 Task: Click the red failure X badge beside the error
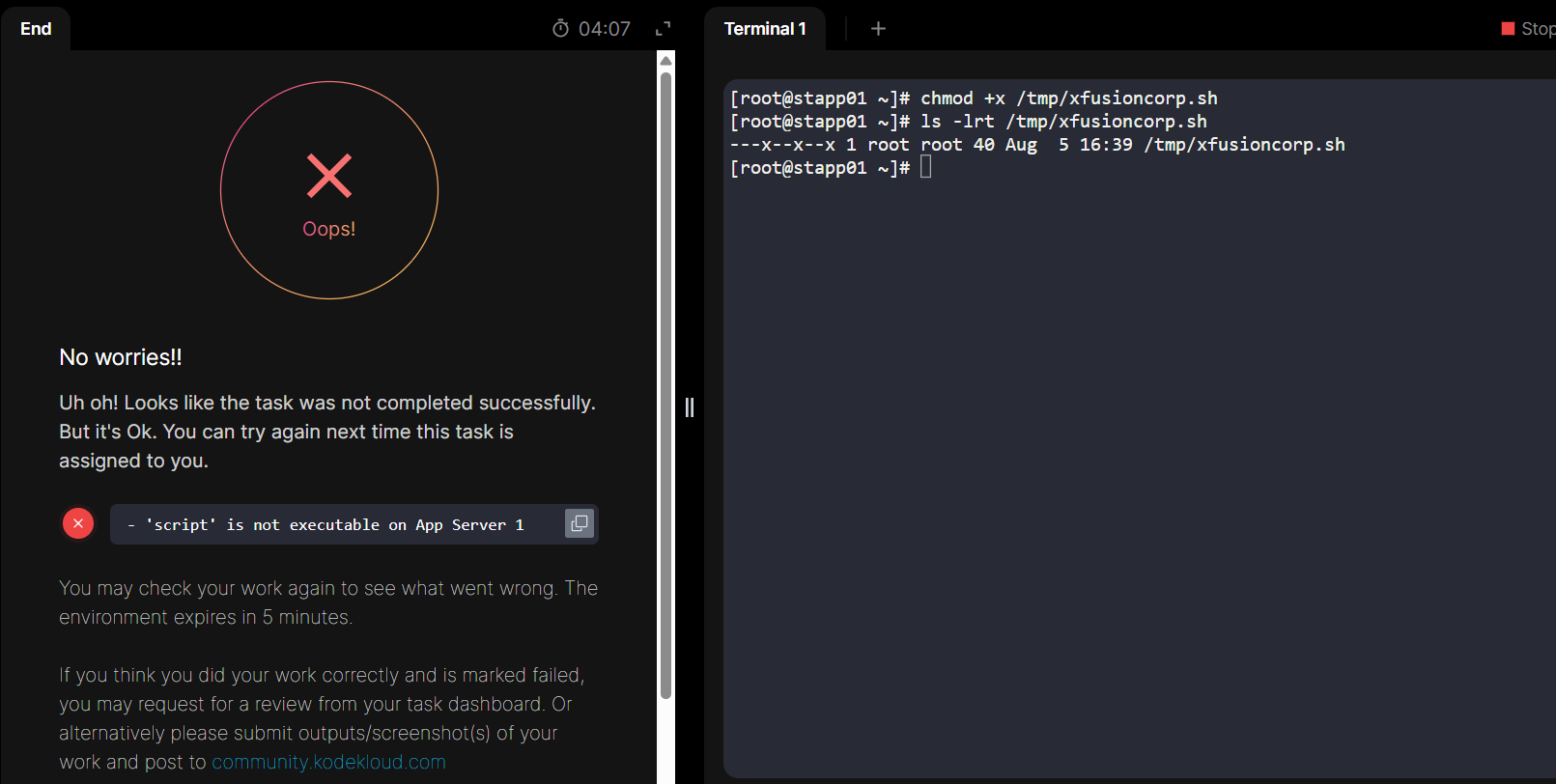[78, 523]
